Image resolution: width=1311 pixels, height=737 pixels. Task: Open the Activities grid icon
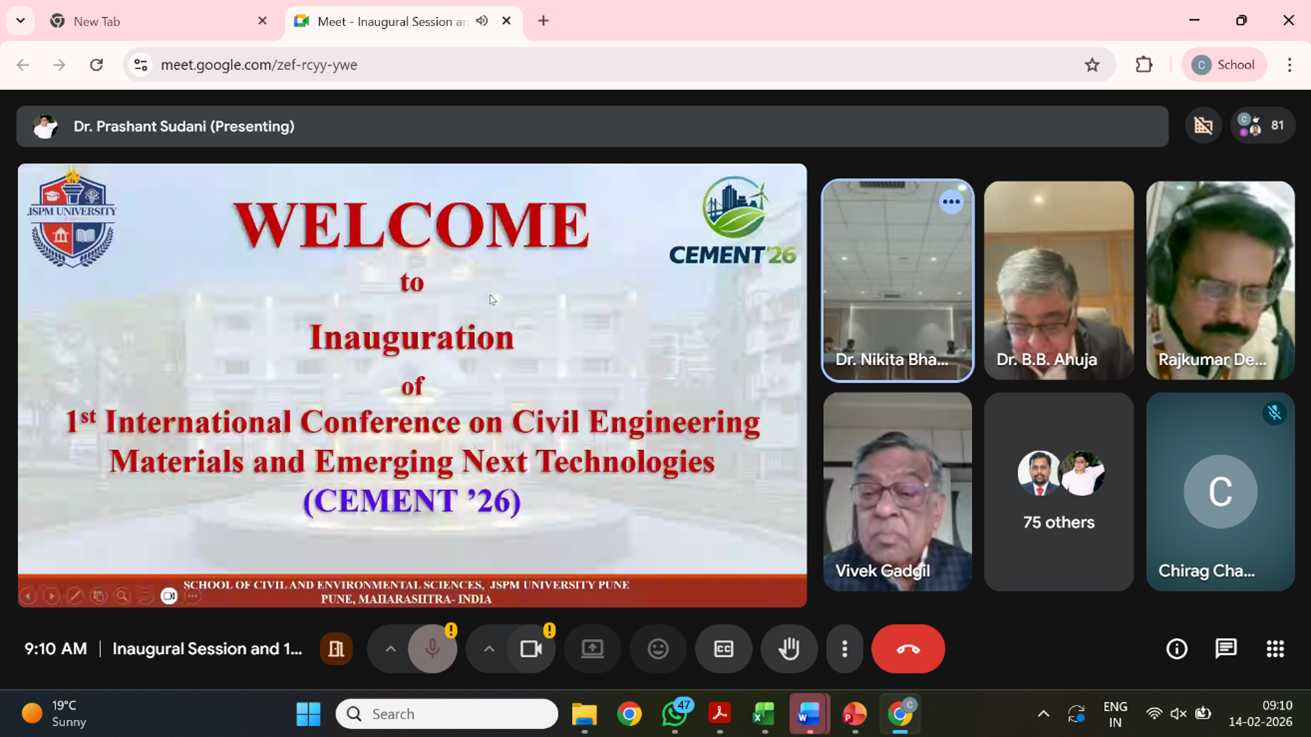click(1275, 649)
